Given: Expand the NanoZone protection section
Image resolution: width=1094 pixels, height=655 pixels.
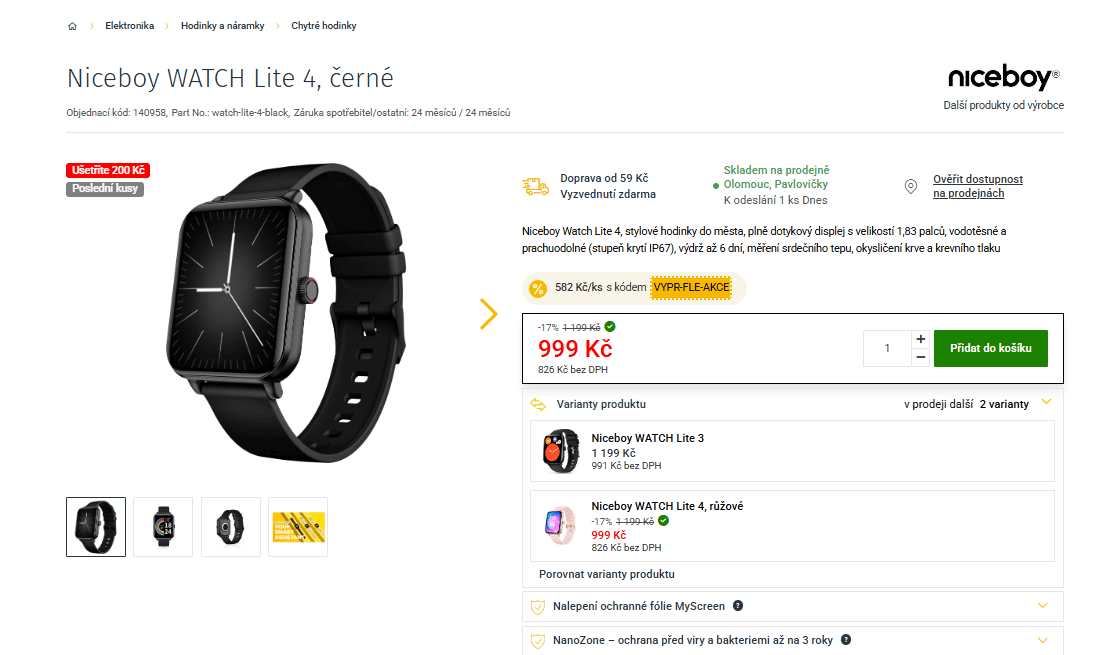Looking at the screenshot, I should 1043,640.
